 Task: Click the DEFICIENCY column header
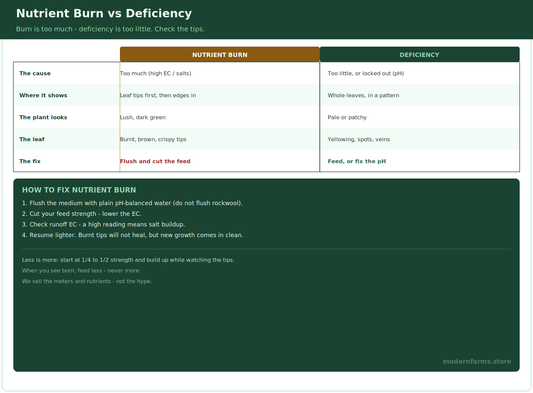419,54
